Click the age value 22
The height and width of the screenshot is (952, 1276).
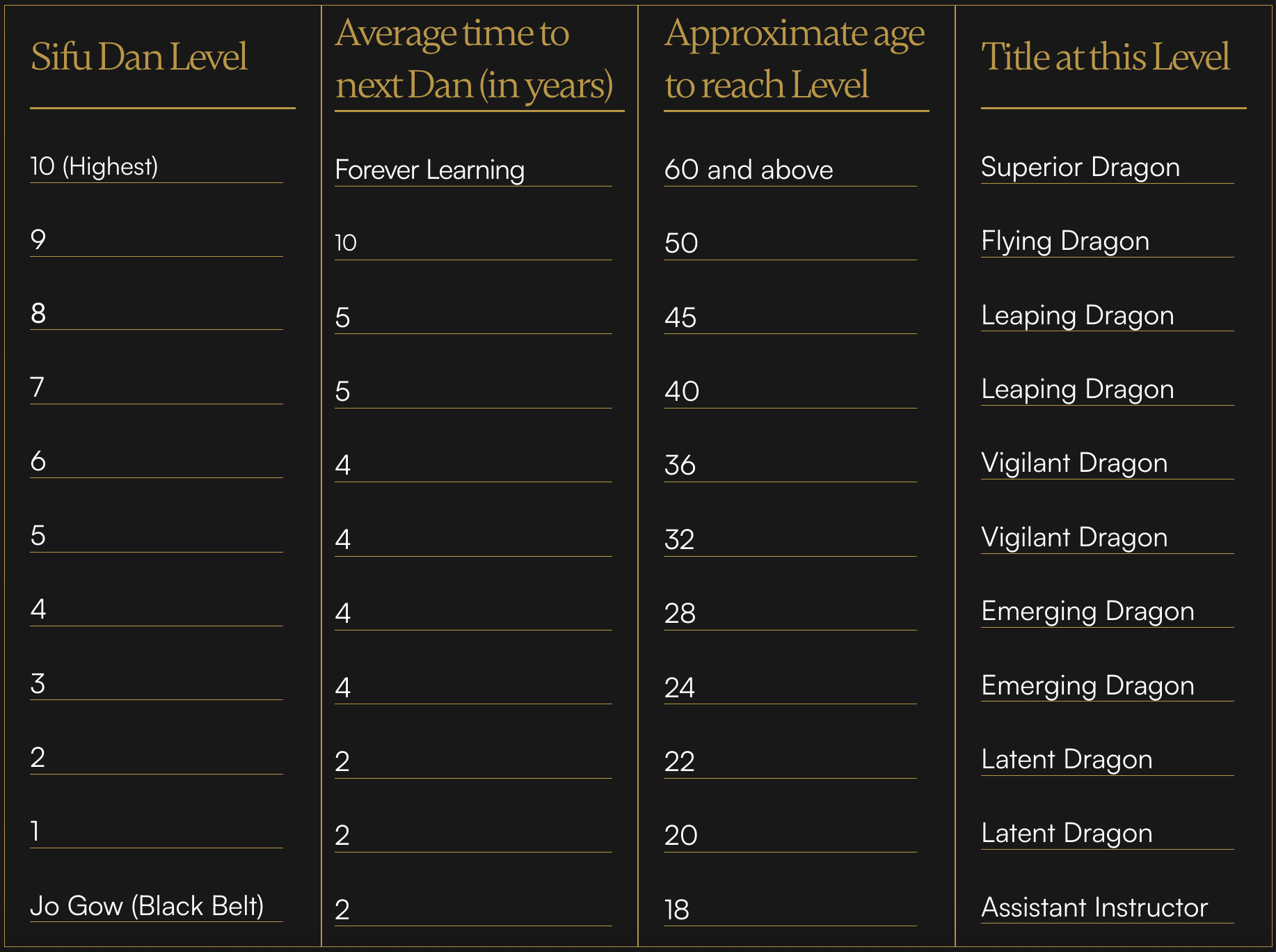coord(679,762)
